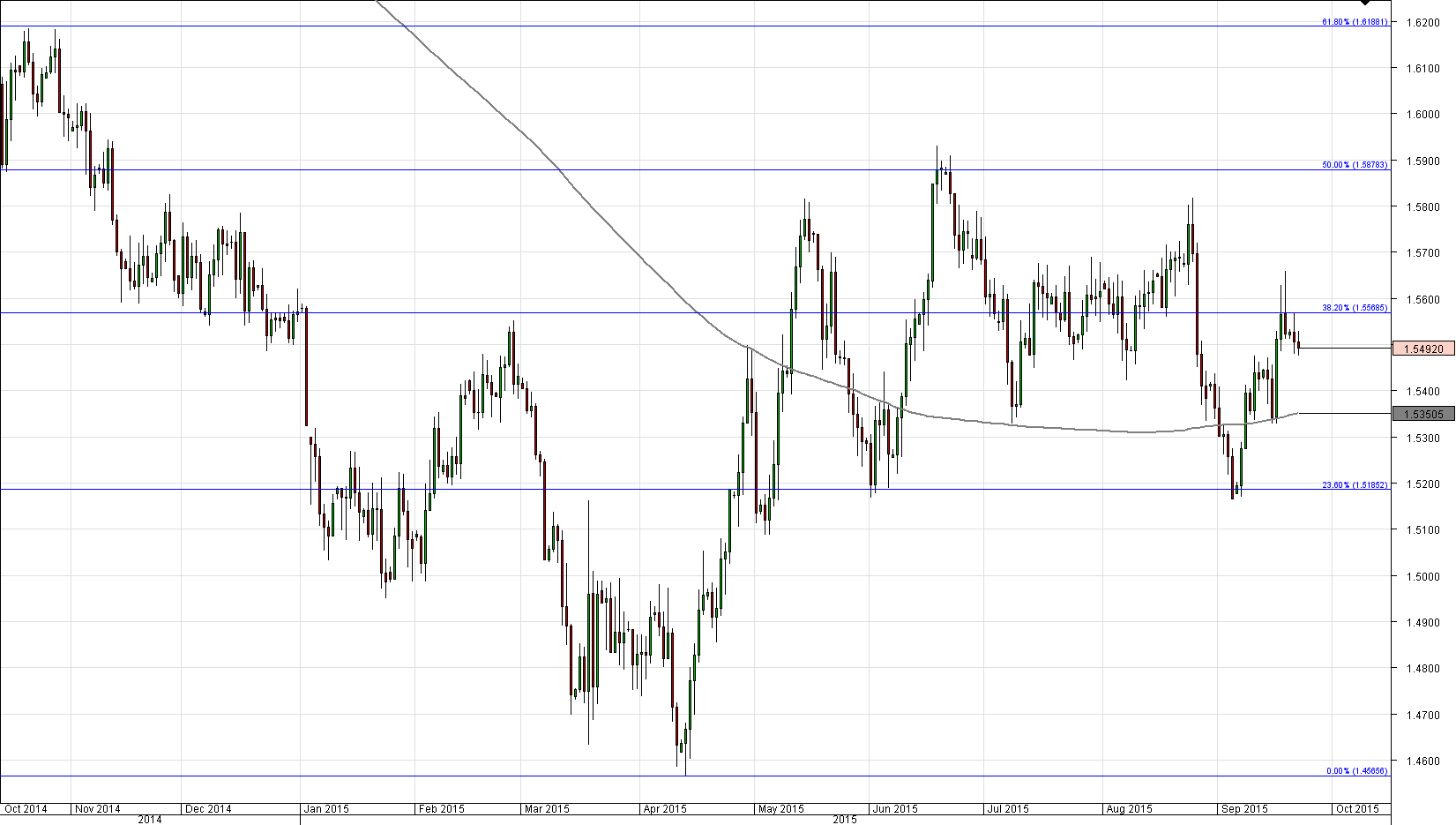
Task: Select the current price tag 1.54920
Action: [1423, 349]
